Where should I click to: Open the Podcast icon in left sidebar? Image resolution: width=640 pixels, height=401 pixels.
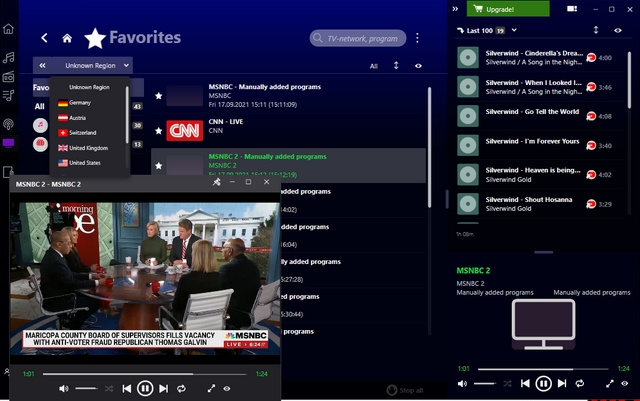(x=8, y=124)
